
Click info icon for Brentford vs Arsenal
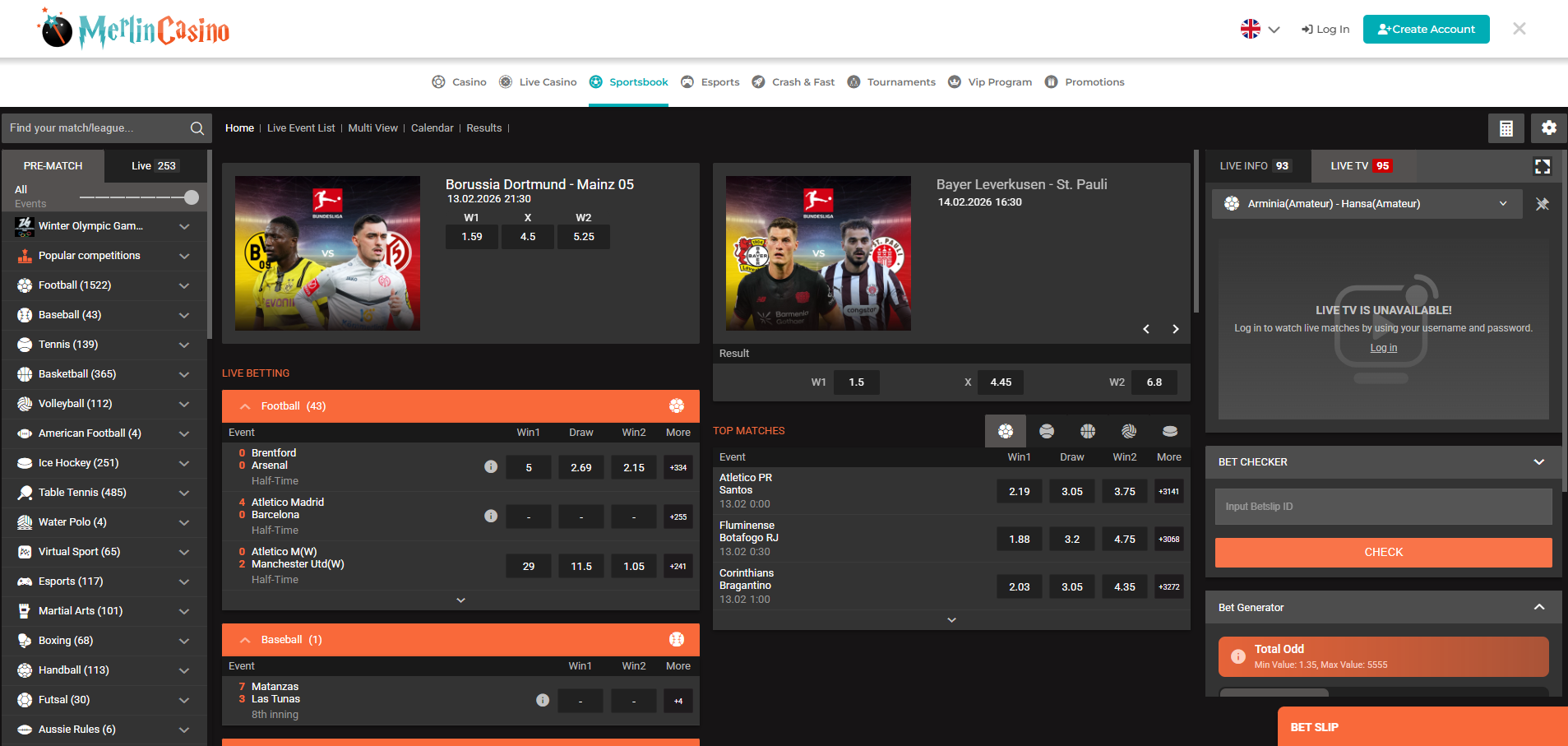[x=491, y=466]
